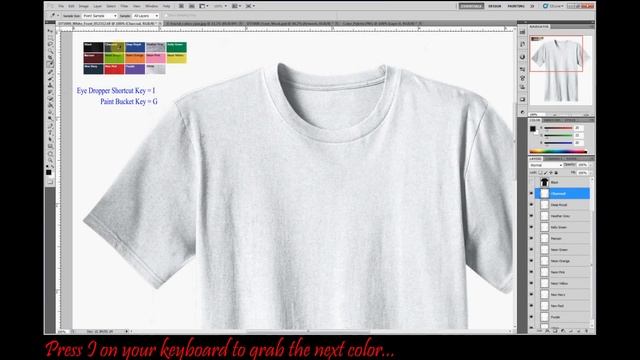Screen dimensions: 640x360
Task: Select the Lasso tool in the toolbox
Action: (50, 44)
